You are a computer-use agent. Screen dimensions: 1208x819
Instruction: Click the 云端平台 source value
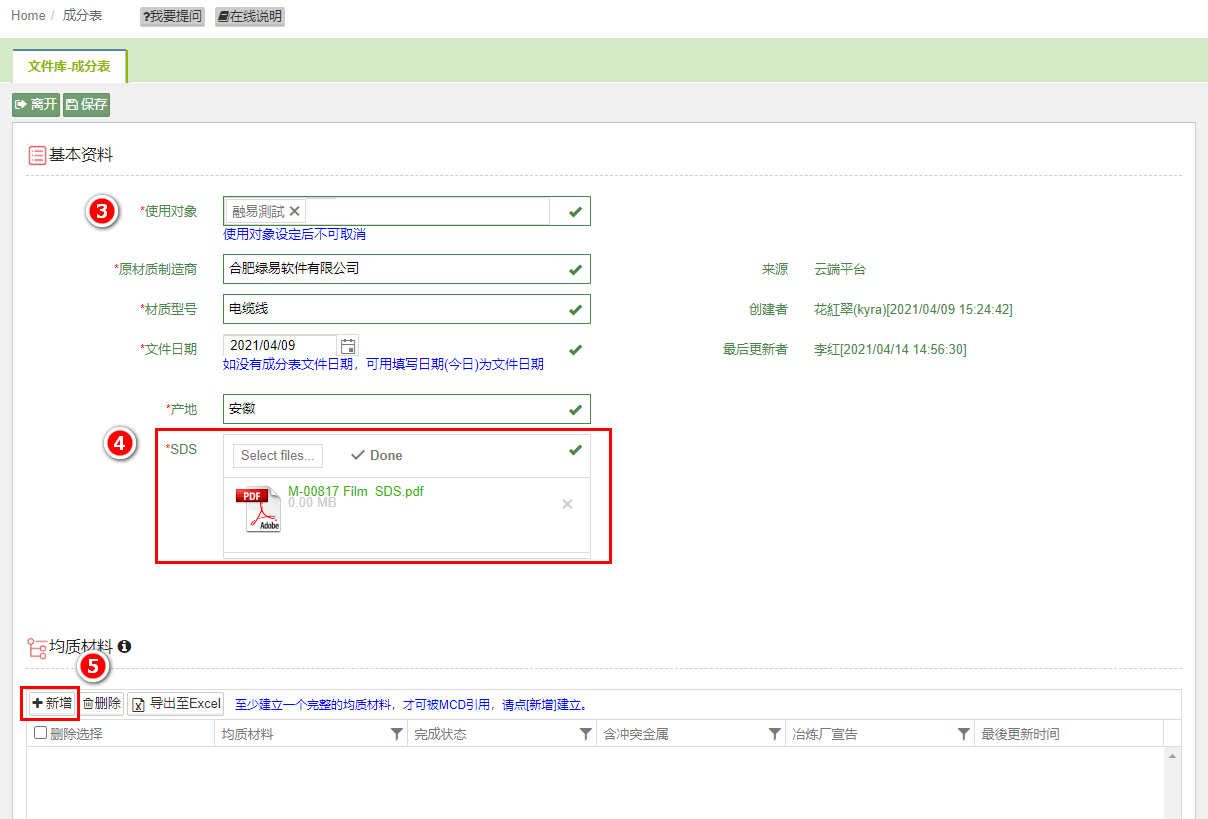click(x=840, y=270)
